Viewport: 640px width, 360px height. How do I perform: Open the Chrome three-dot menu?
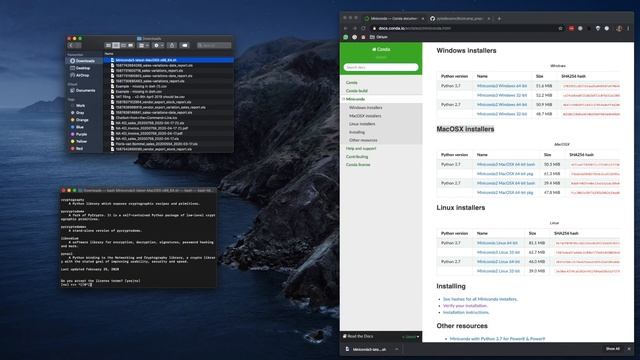tap(629, 28)
